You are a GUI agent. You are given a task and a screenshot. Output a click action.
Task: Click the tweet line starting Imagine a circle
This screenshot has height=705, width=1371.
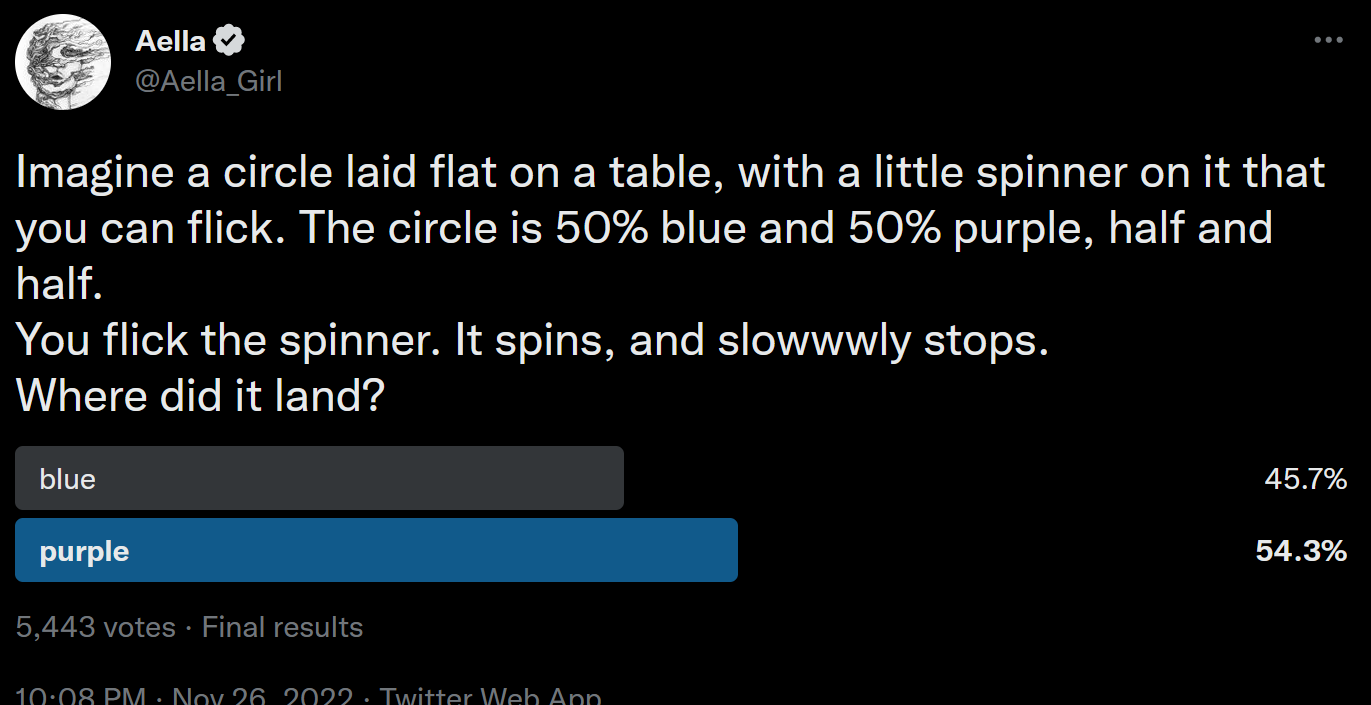click(x=670, y=173)
